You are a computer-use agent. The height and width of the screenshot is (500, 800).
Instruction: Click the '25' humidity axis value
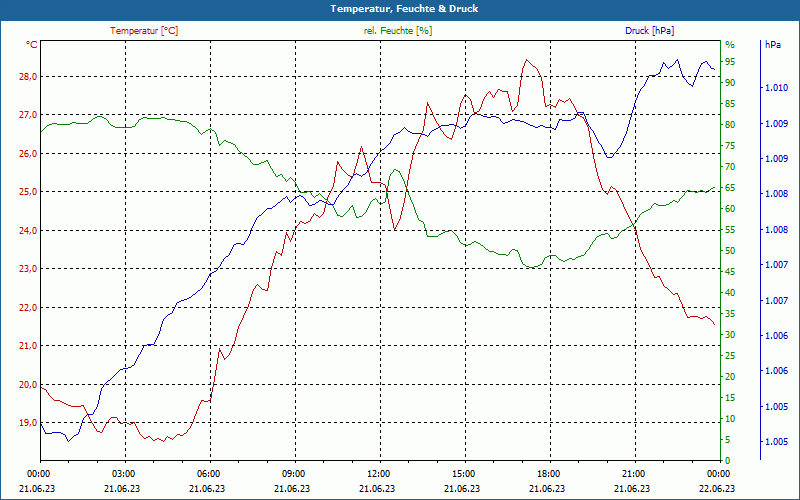coord(730,356)
